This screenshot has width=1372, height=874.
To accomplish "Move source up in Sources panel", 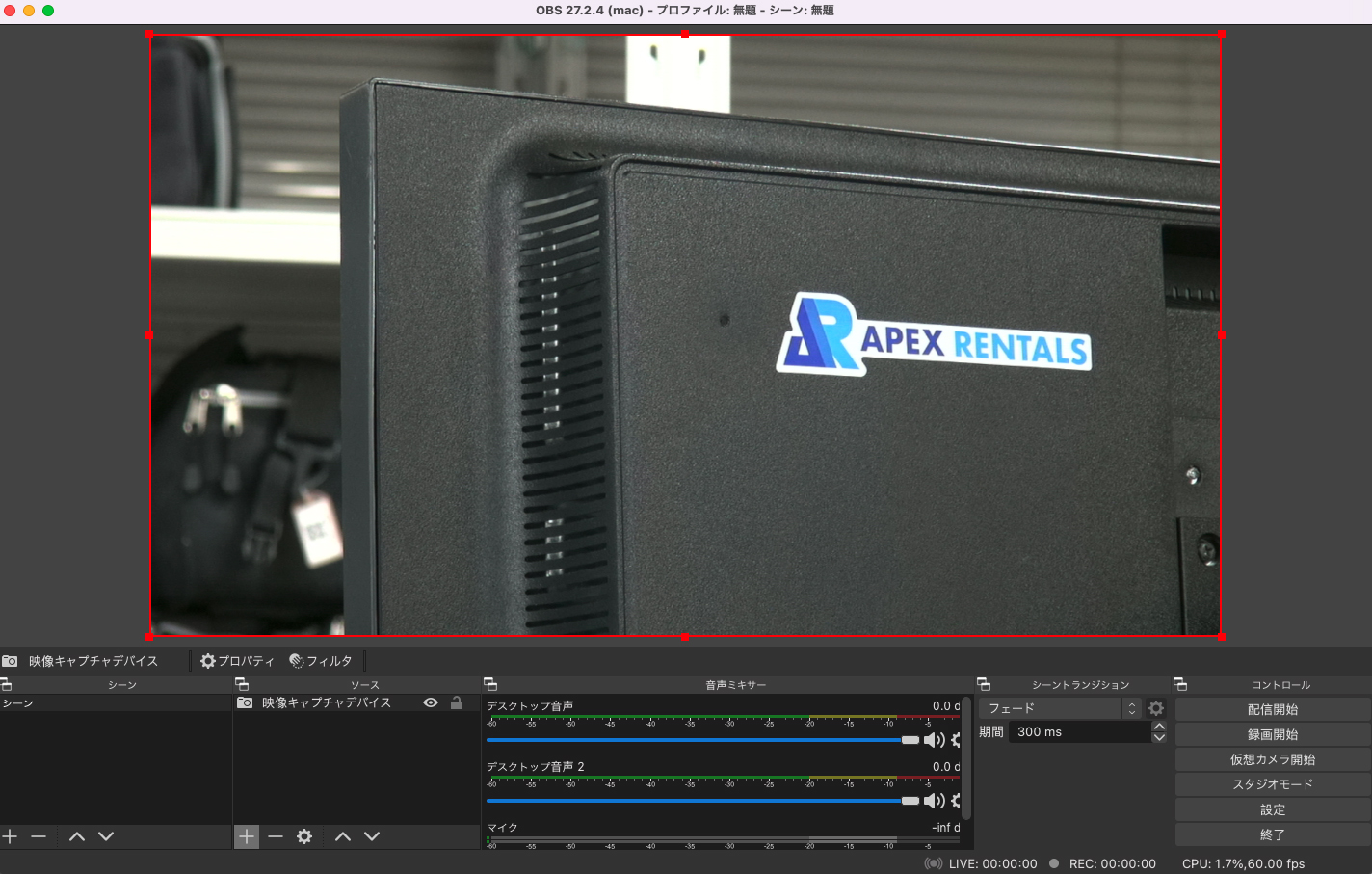I will (x=343, y=836).
